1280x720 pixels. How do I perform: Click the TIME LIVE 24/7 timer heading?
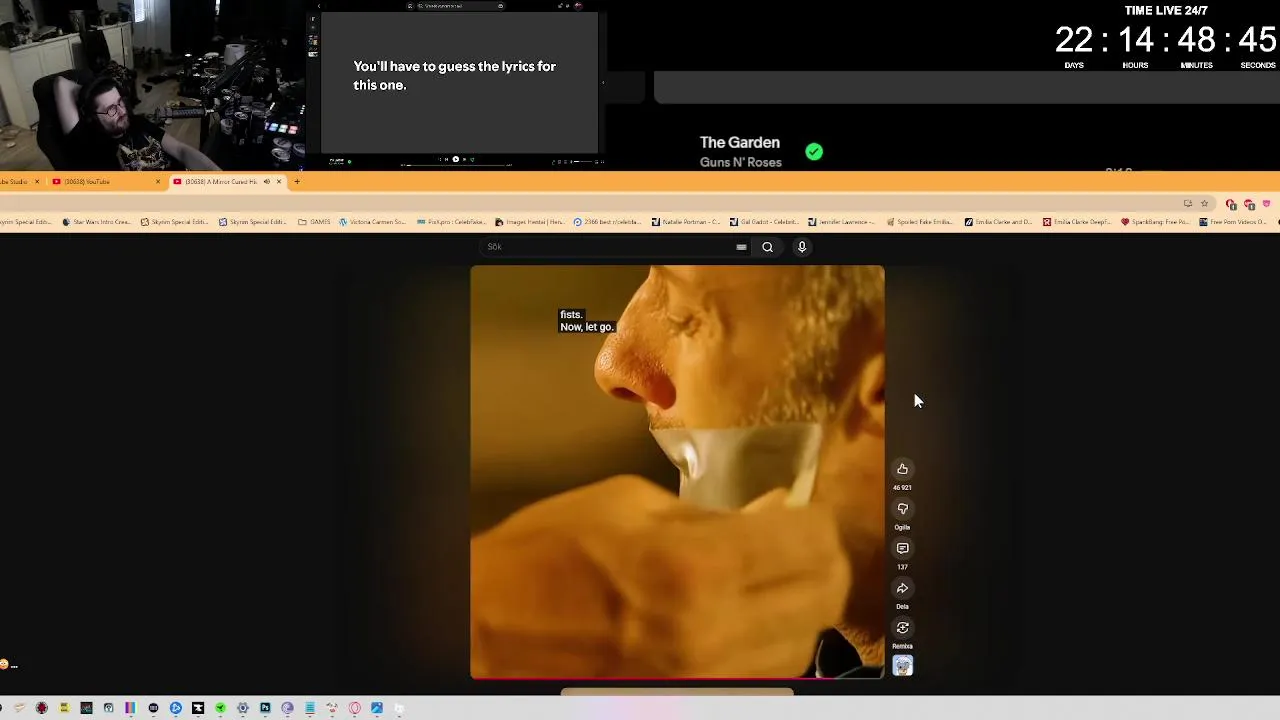click(x=1166, y=11)
